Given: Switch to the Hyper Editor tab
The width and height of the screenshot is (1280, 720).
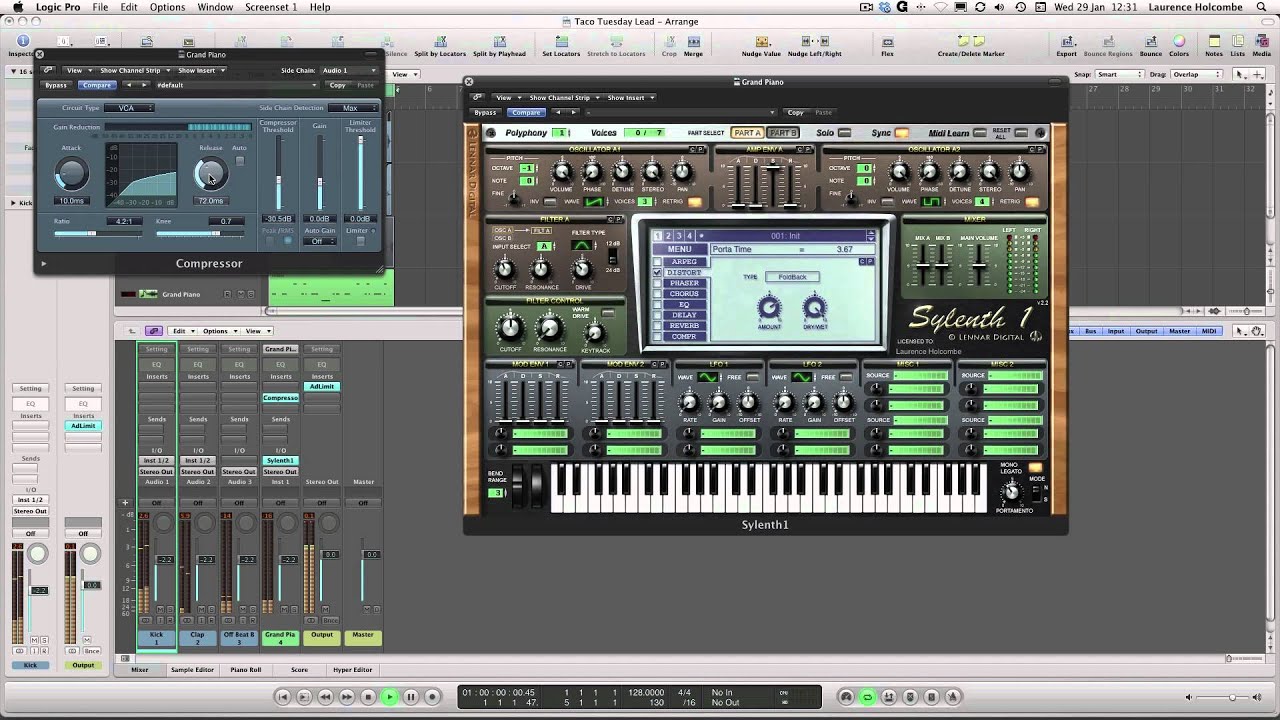Looking at the screenshot, I should point(352,670).
